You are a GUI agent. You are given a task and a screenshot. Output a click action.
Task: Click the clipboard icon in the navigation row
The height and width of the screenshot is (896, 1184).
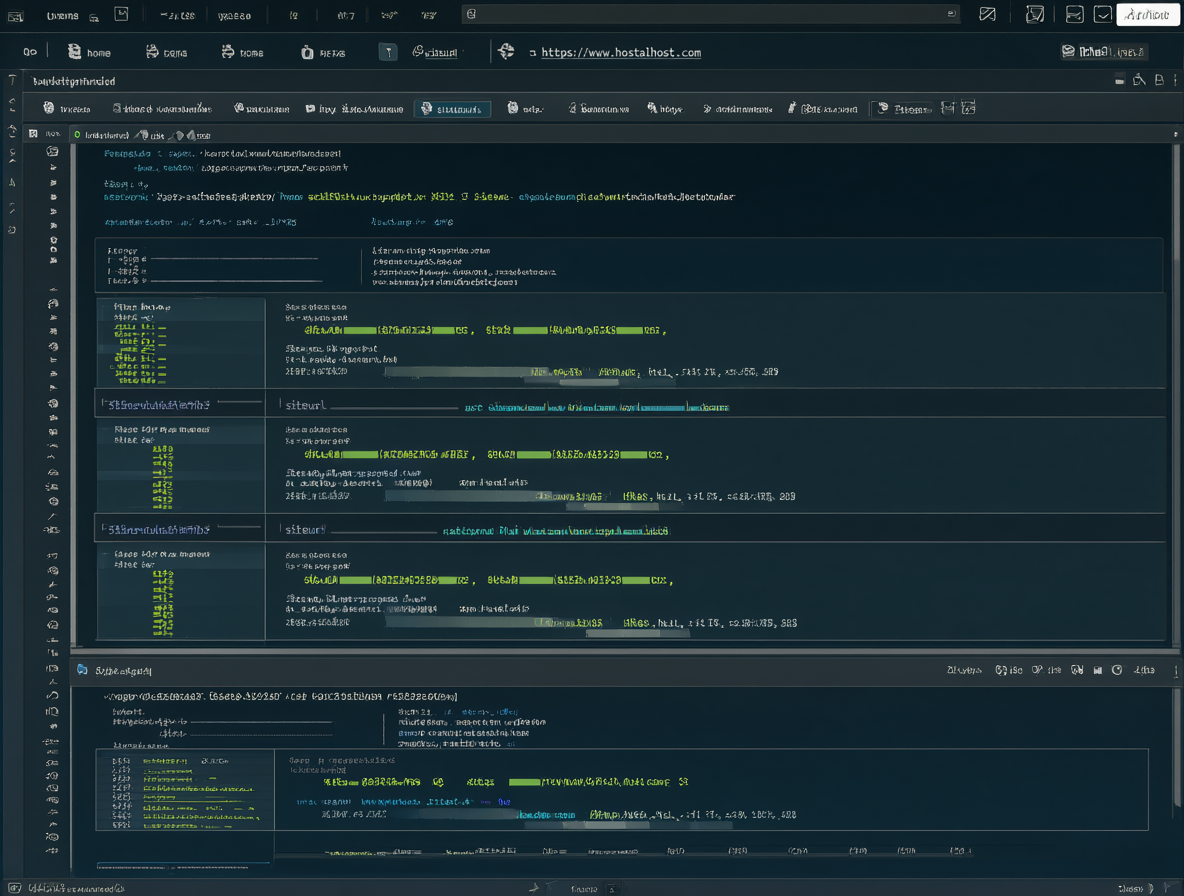(x=307, y=52)
